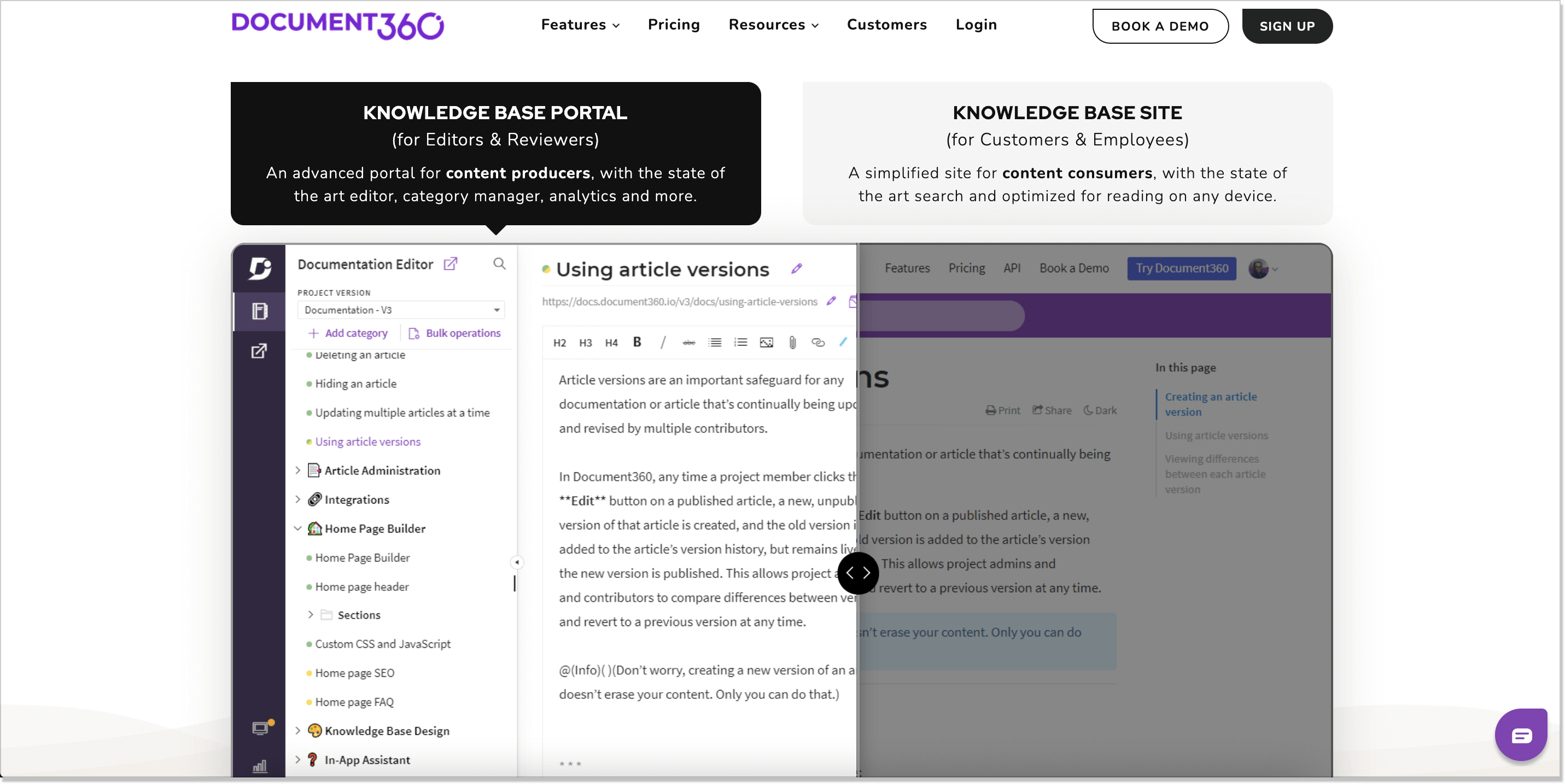Click Bulk operations
Screen dimensions: 1565x784
point(455,333)
